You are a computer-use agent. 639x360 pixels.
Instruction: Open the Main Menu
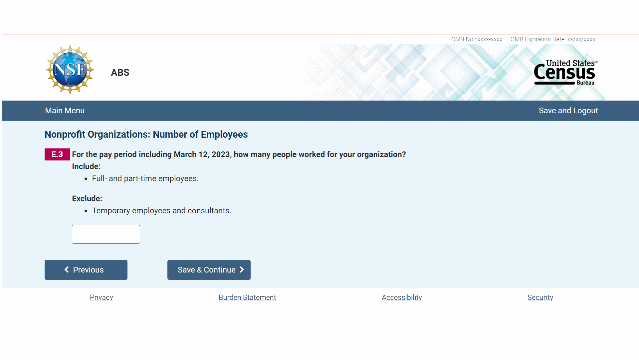pyautogui.click(x=64, y=110)
